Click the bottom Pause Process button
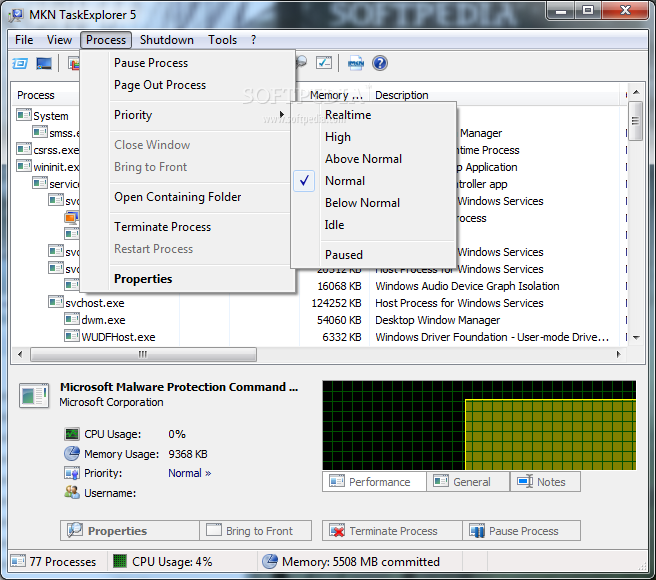Viewport: 656px width, 580px height. click(x=522, y=531)
